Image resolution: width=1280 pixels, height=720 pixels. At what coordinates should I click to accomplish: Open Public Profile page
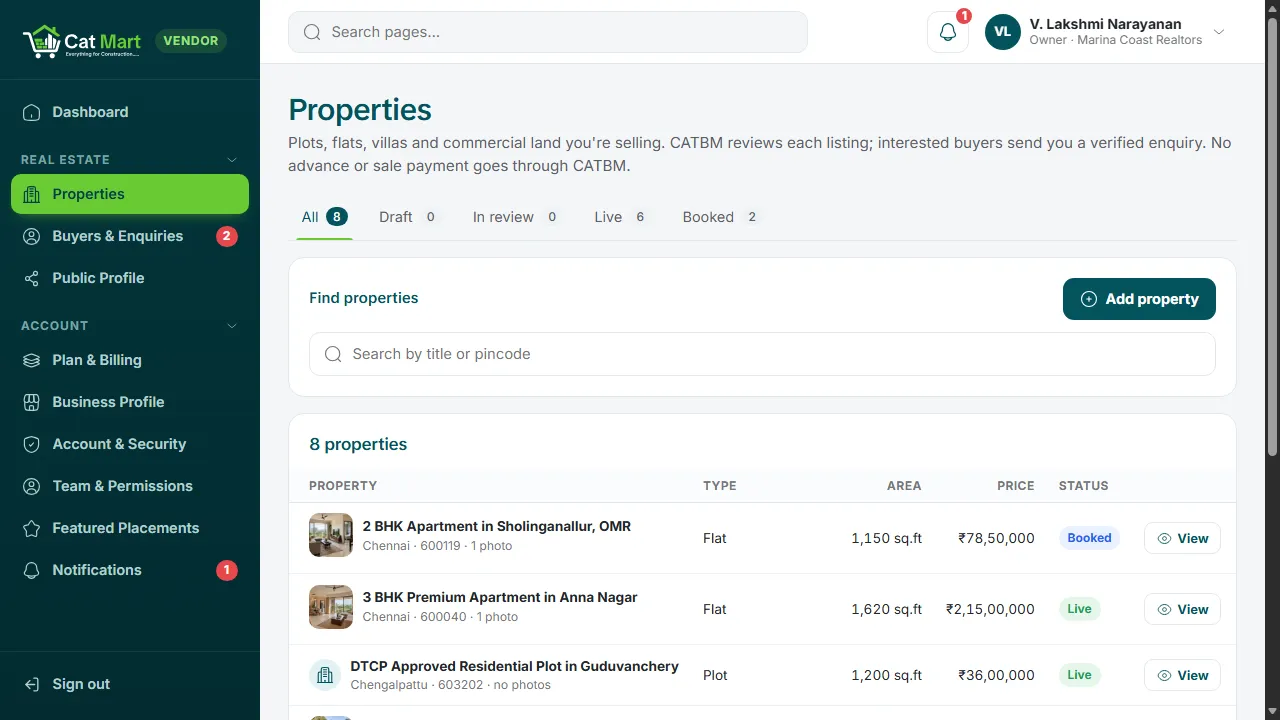pos(130,278)
